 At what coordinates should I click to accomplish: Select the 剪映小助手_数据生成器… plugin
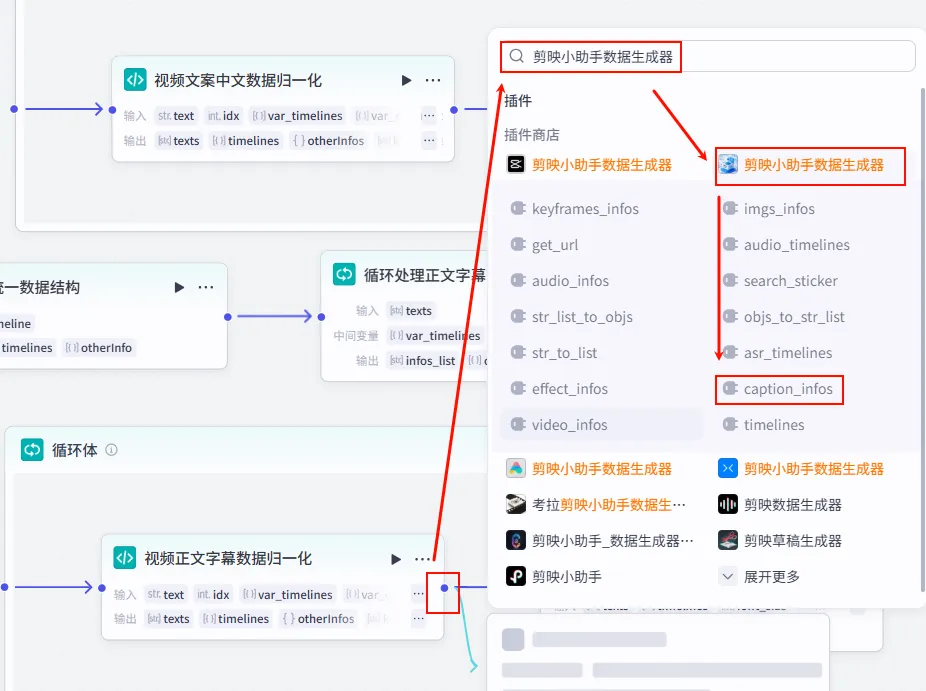(600, 541)
